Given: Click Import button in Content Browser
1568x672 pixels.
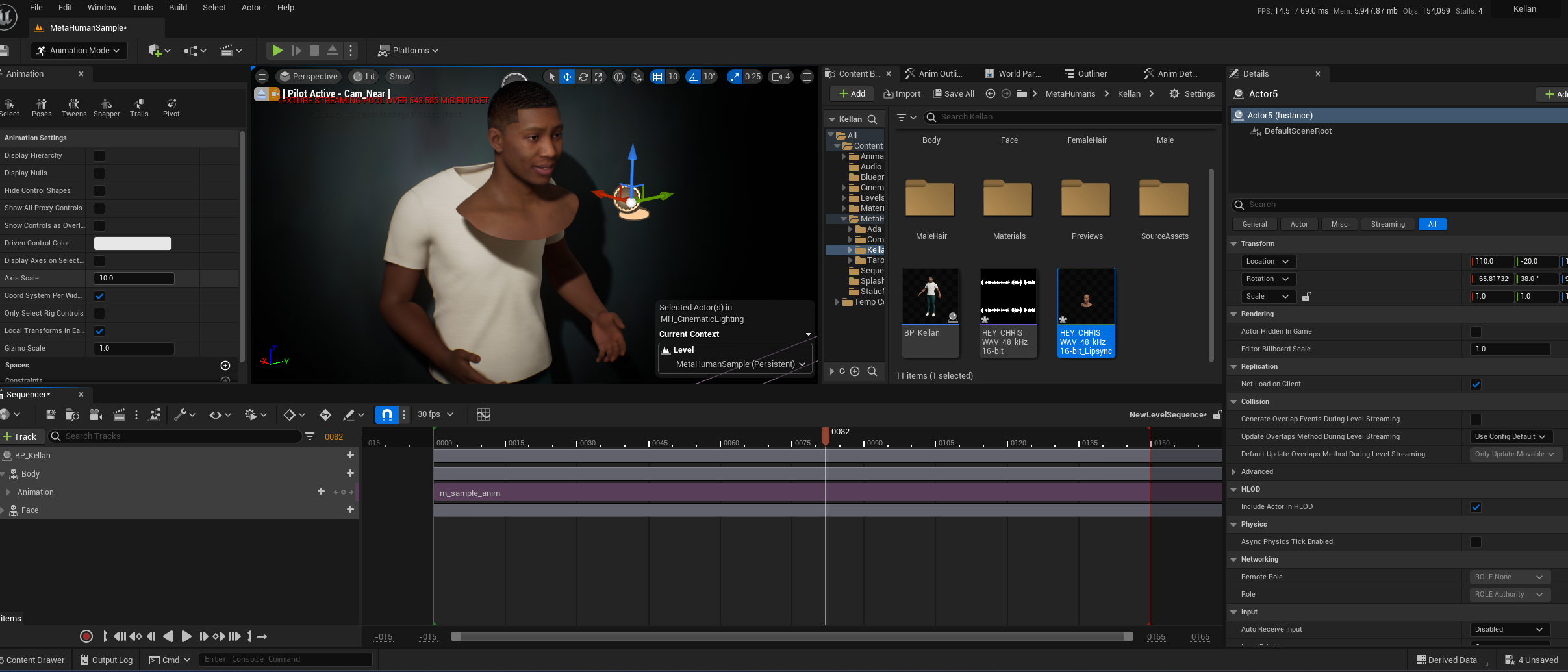Looking at the screenshot, I should [x=902, y=93].
